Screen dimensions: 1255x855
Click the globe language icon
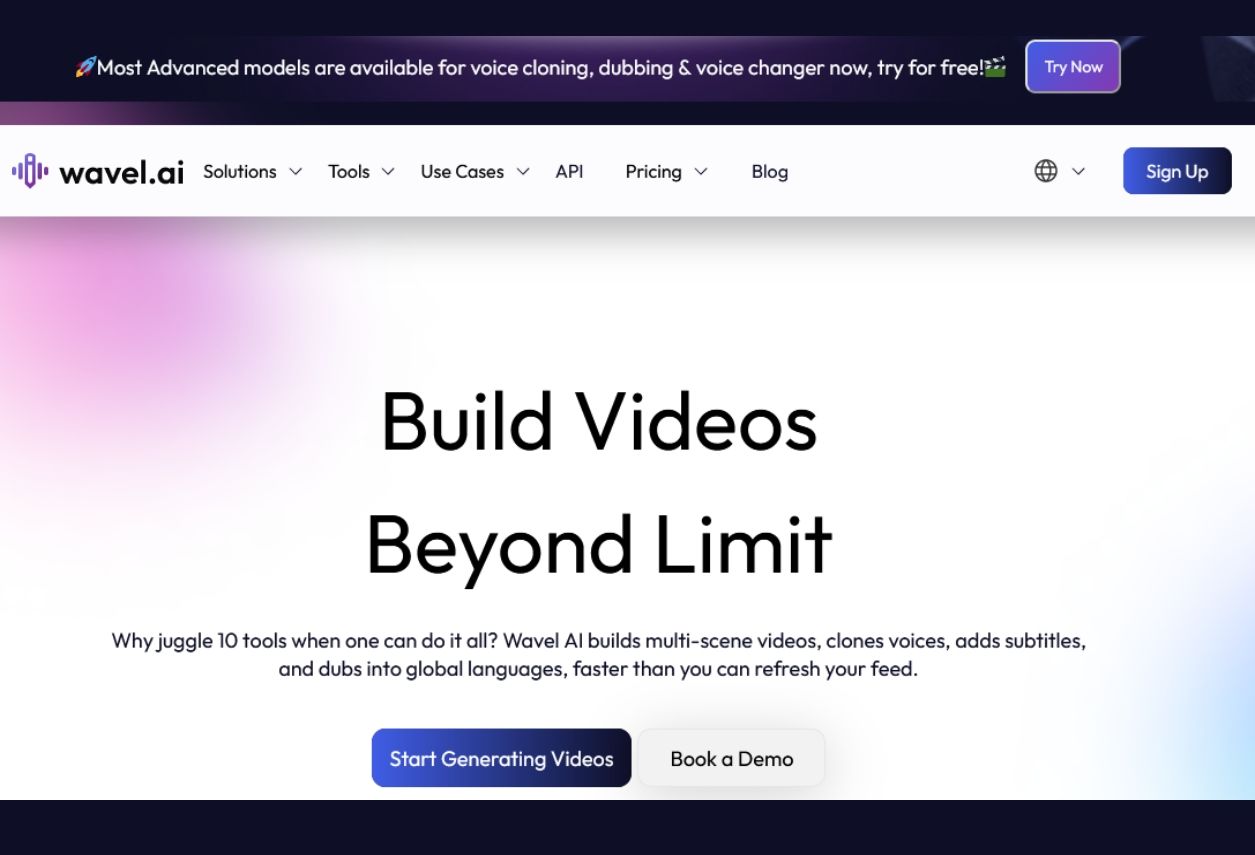tap(1045, 171)
